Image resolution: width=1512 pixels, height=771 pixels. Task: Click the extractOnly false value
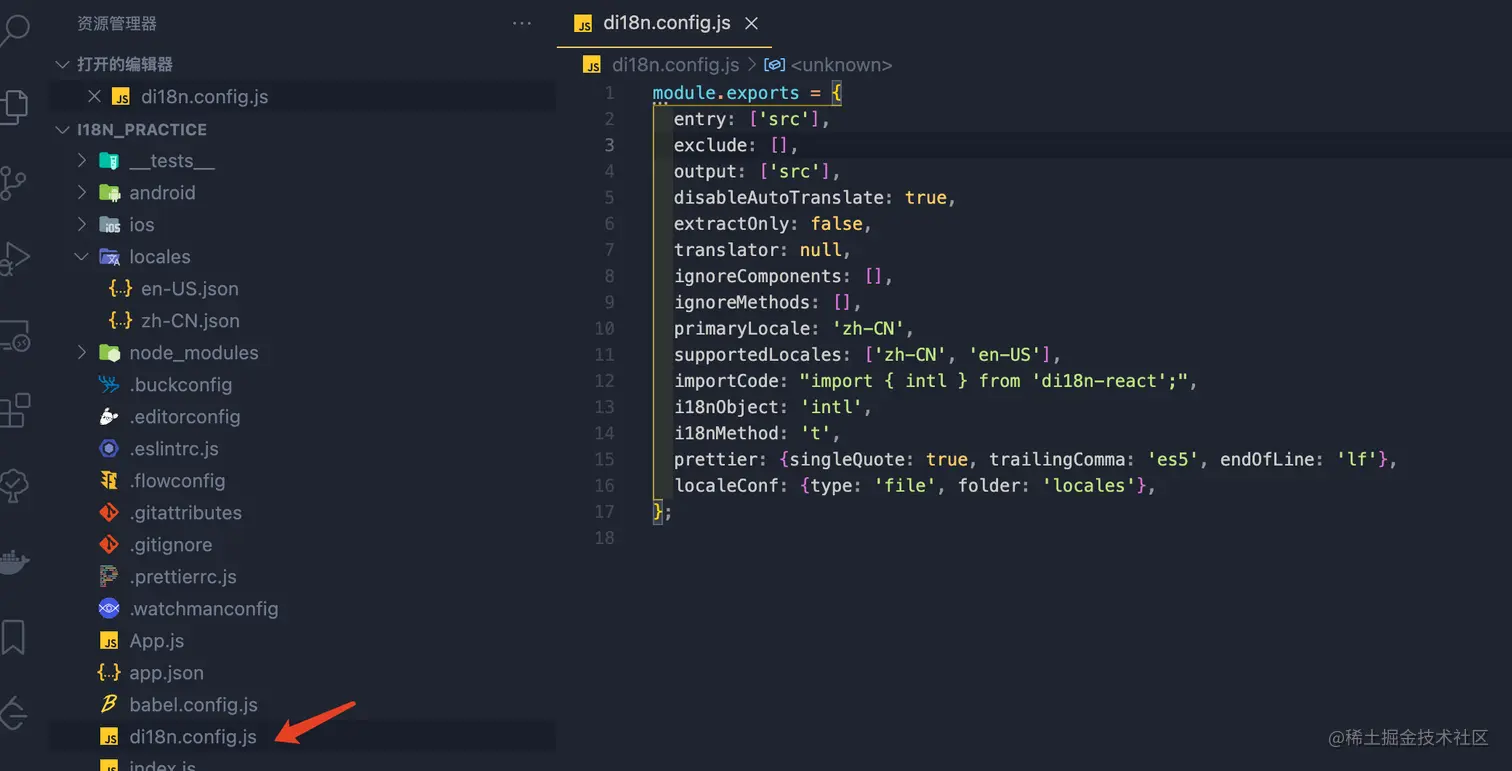[x=836, y=223]
